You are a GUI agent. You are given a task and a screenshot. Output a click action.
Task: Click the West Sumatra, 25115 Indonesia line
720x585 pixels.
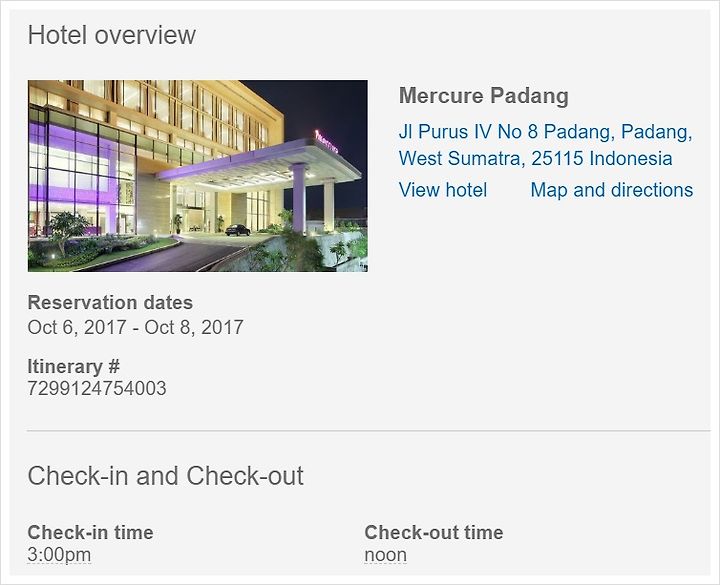[x=535, y=158]
